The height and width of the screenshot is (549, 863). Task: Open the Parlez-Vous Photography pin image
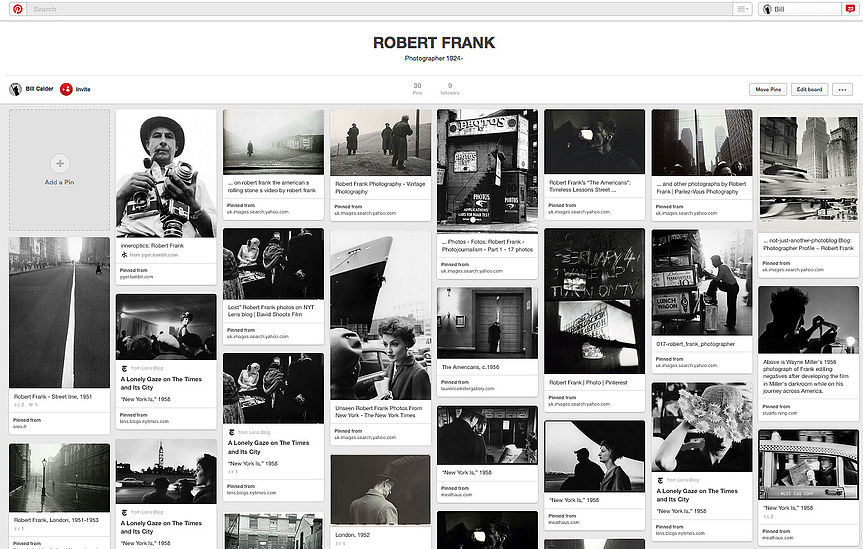tap(702, 142)
